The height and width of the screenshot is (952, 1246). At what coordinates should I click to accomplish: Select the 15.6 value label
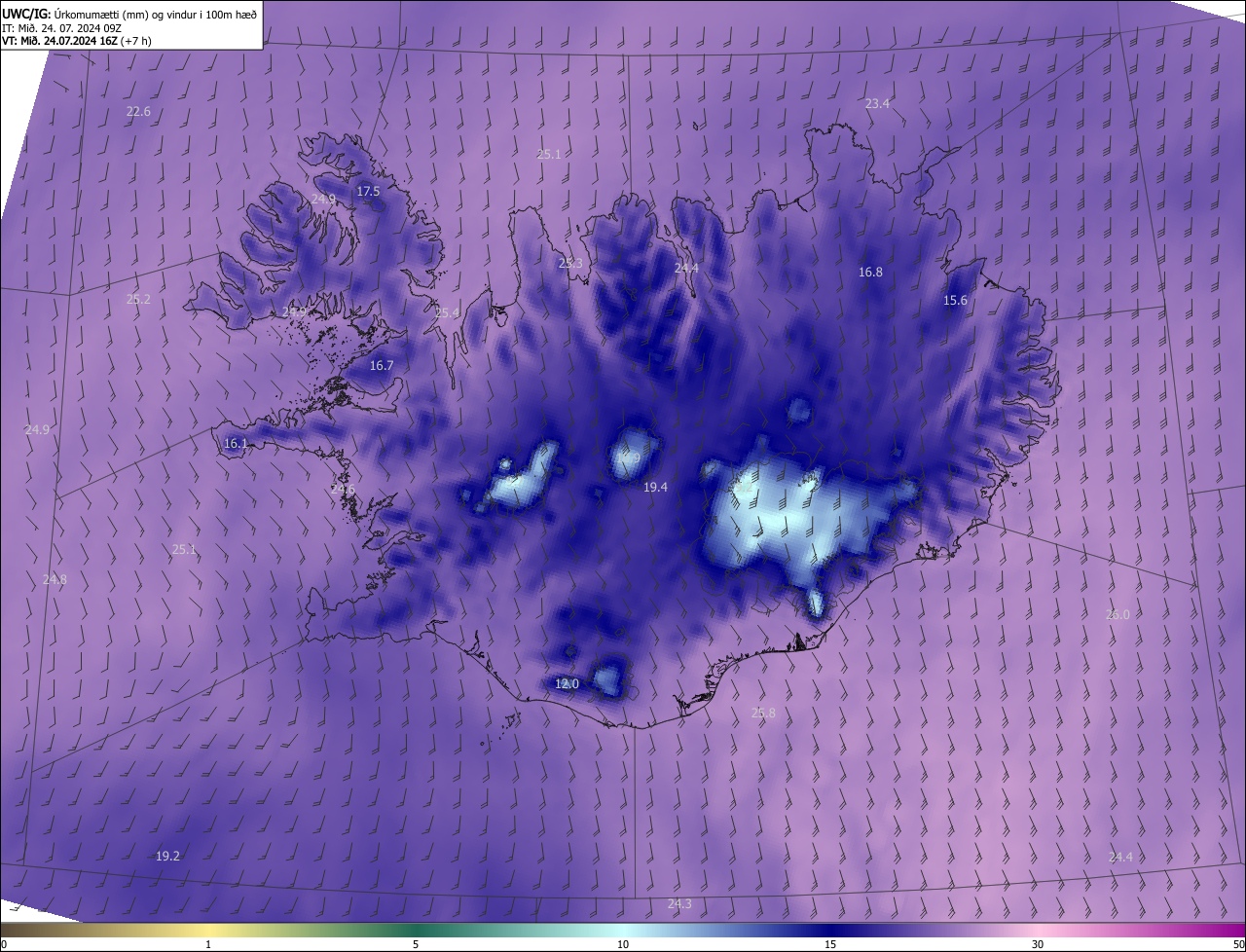point(956,301)
